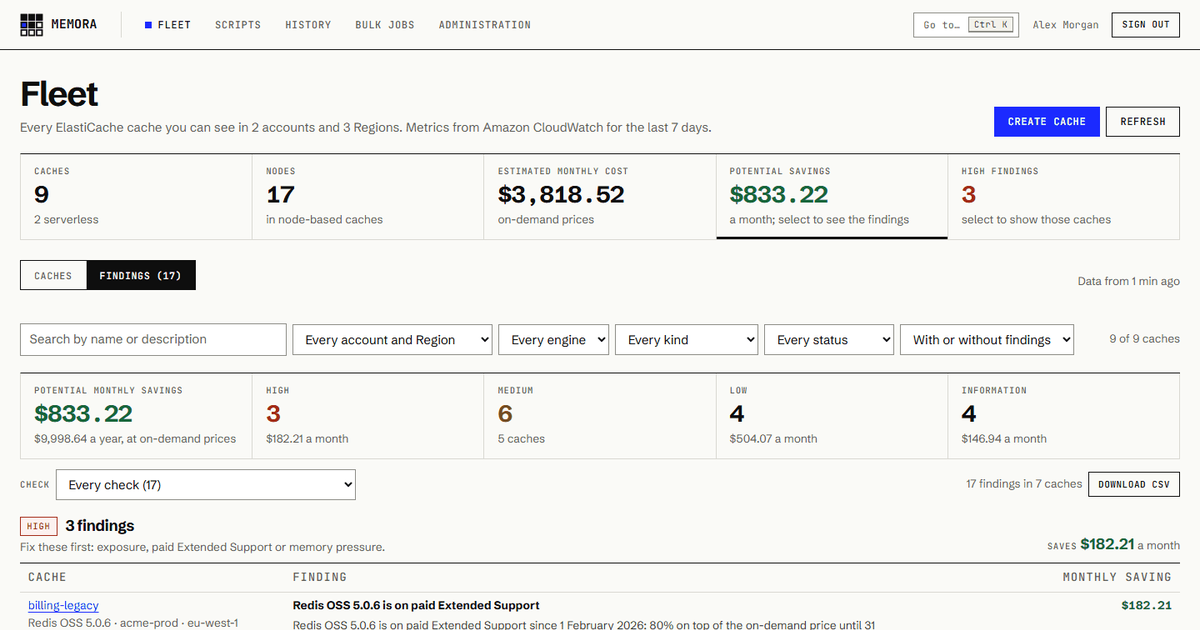Open the Every engine dropdown
Image resolution: width=1200 pixels, height=630 pixels.
click(x=554, y=340)
